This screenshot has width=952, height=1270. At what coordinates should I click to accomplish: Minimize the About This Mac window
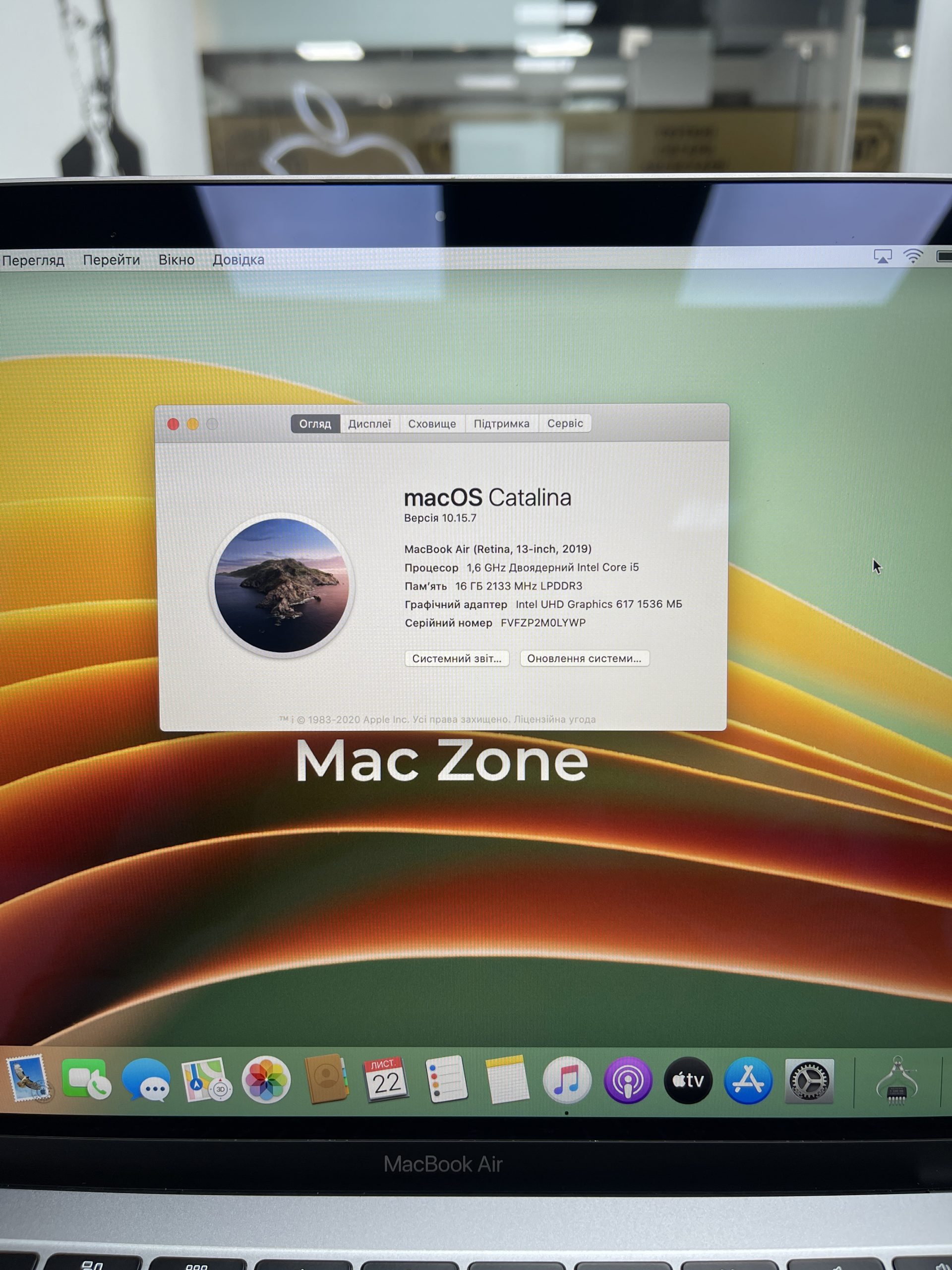pyautogui.click(x=193, y=424)
